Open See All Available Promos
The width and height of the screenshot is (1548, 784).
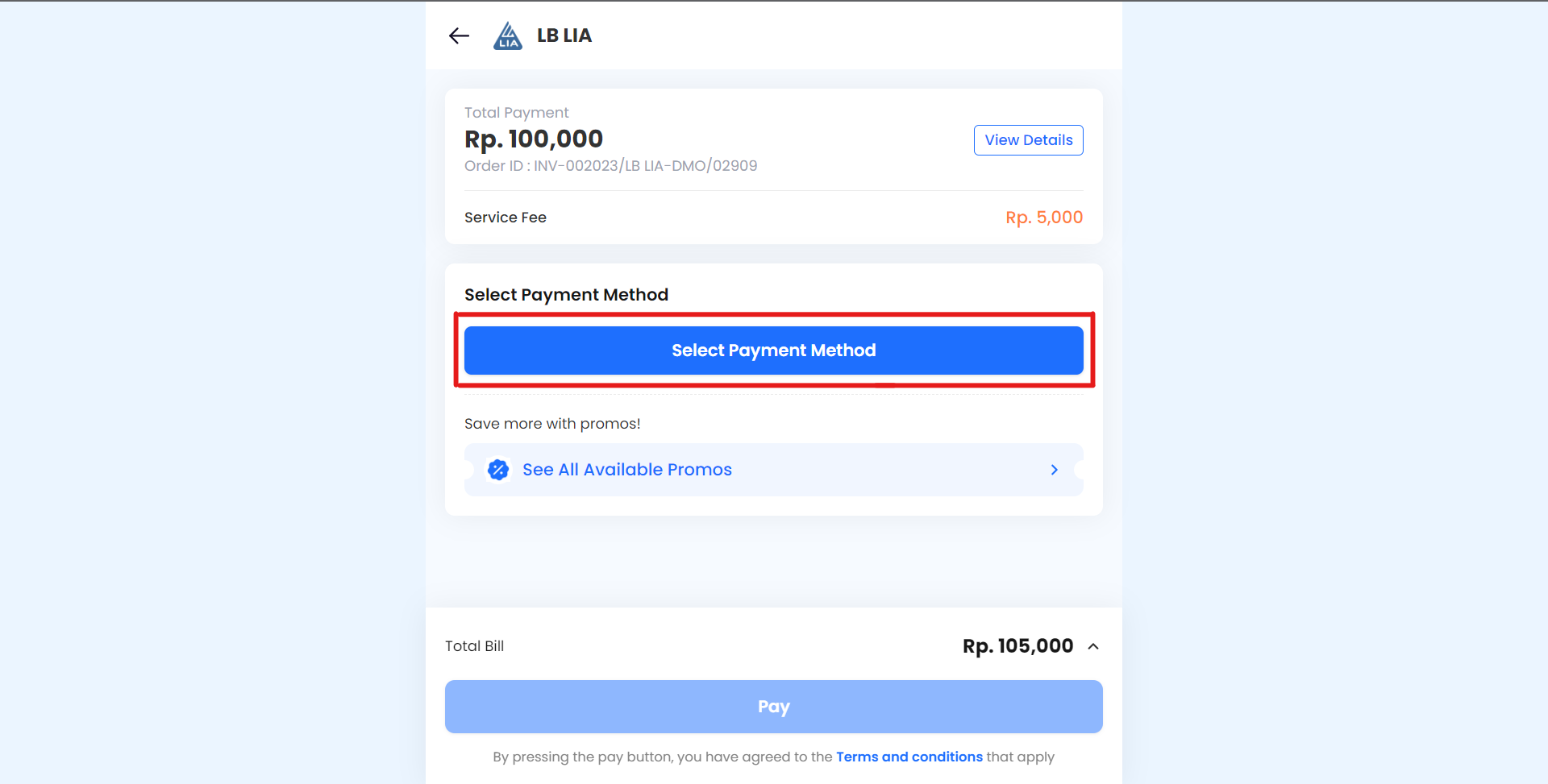tap(626, 470)
